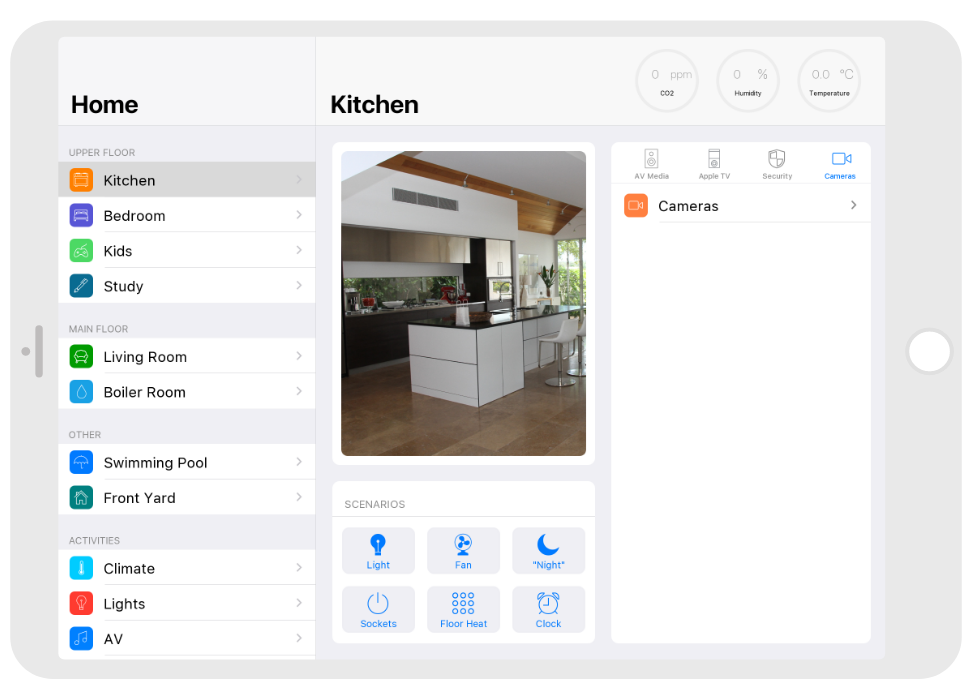The height and width of the screenshot is (700, 972).
Task: Toggle the Fan scenario on
Action: tap(463, 551)
